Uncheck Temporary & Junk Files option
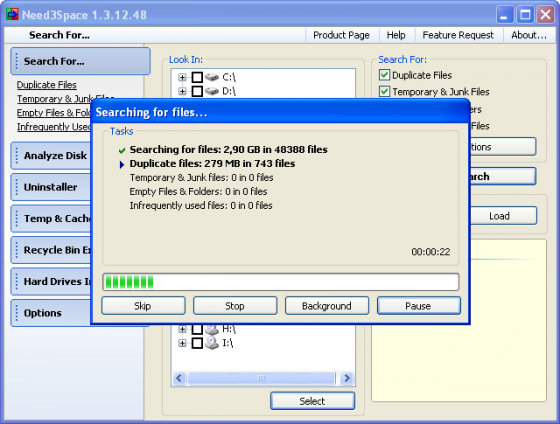Screen dimensions: 560x424 click(x=384, y=91)
